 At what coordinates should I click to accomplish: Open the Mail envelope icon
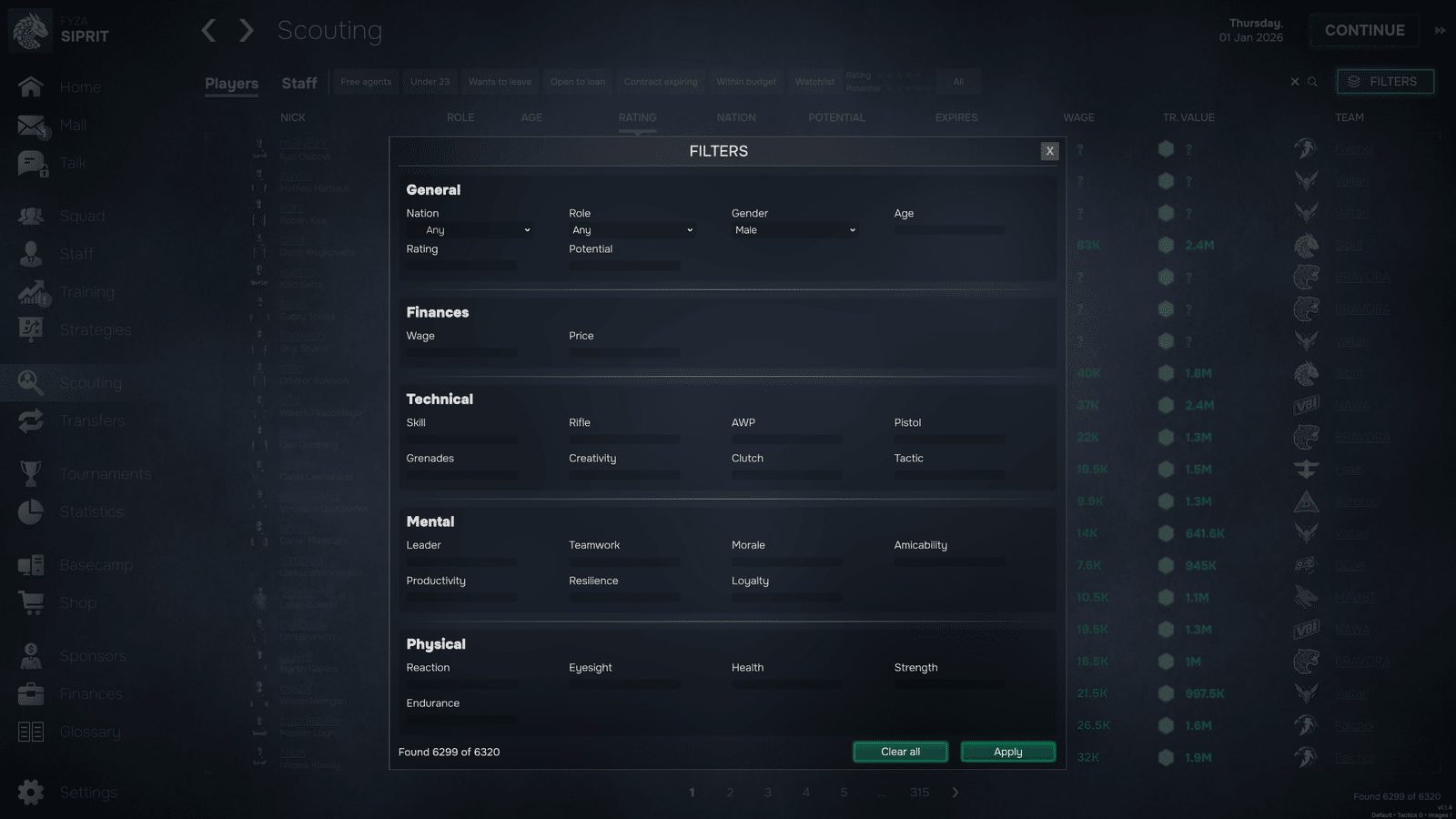pos(31,126)
